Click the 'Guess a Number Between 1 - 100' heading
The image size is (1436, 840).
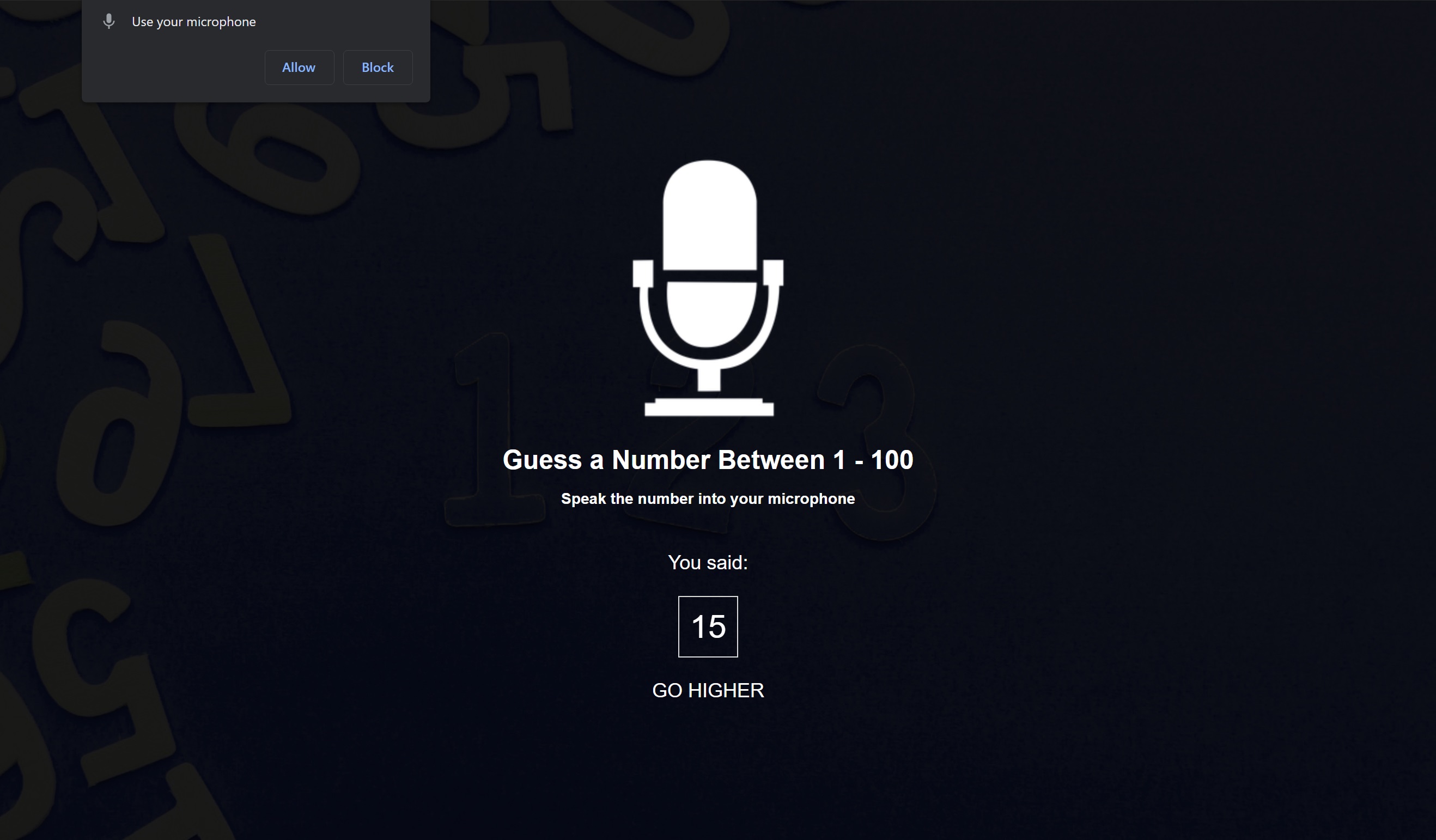(x=708, y=459)
